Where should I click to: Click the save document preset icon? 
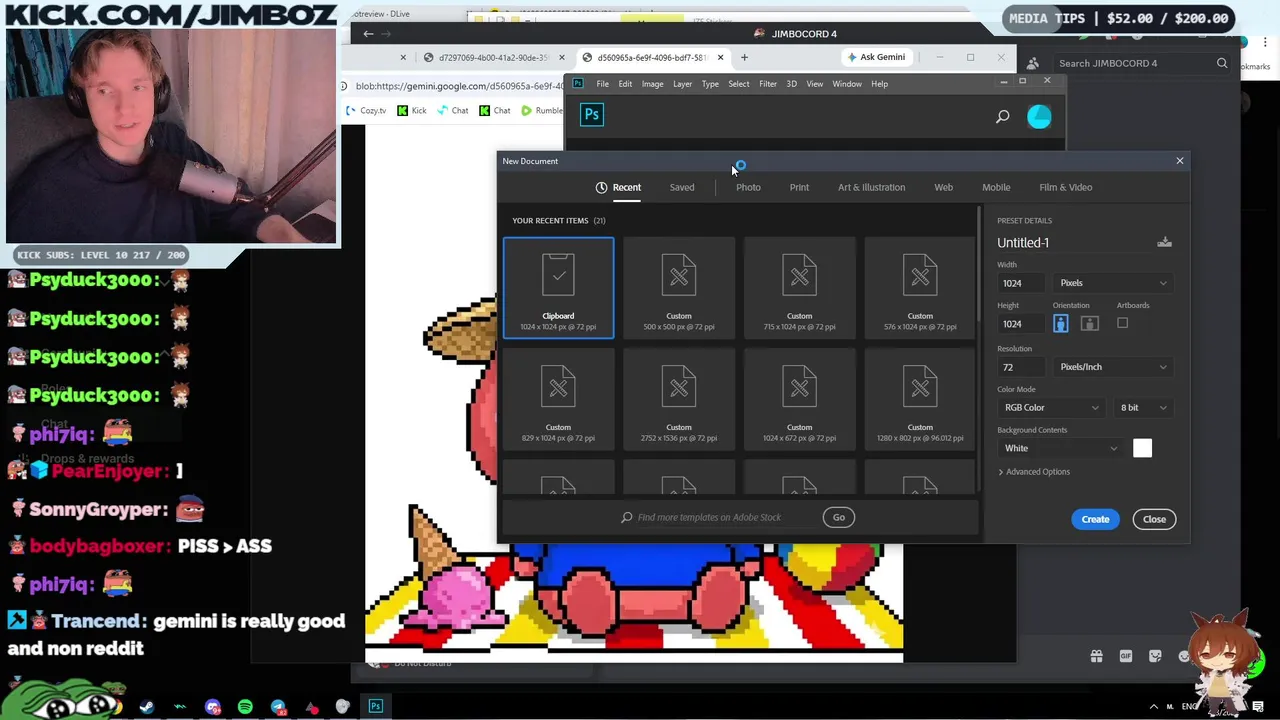point(1164,242)
